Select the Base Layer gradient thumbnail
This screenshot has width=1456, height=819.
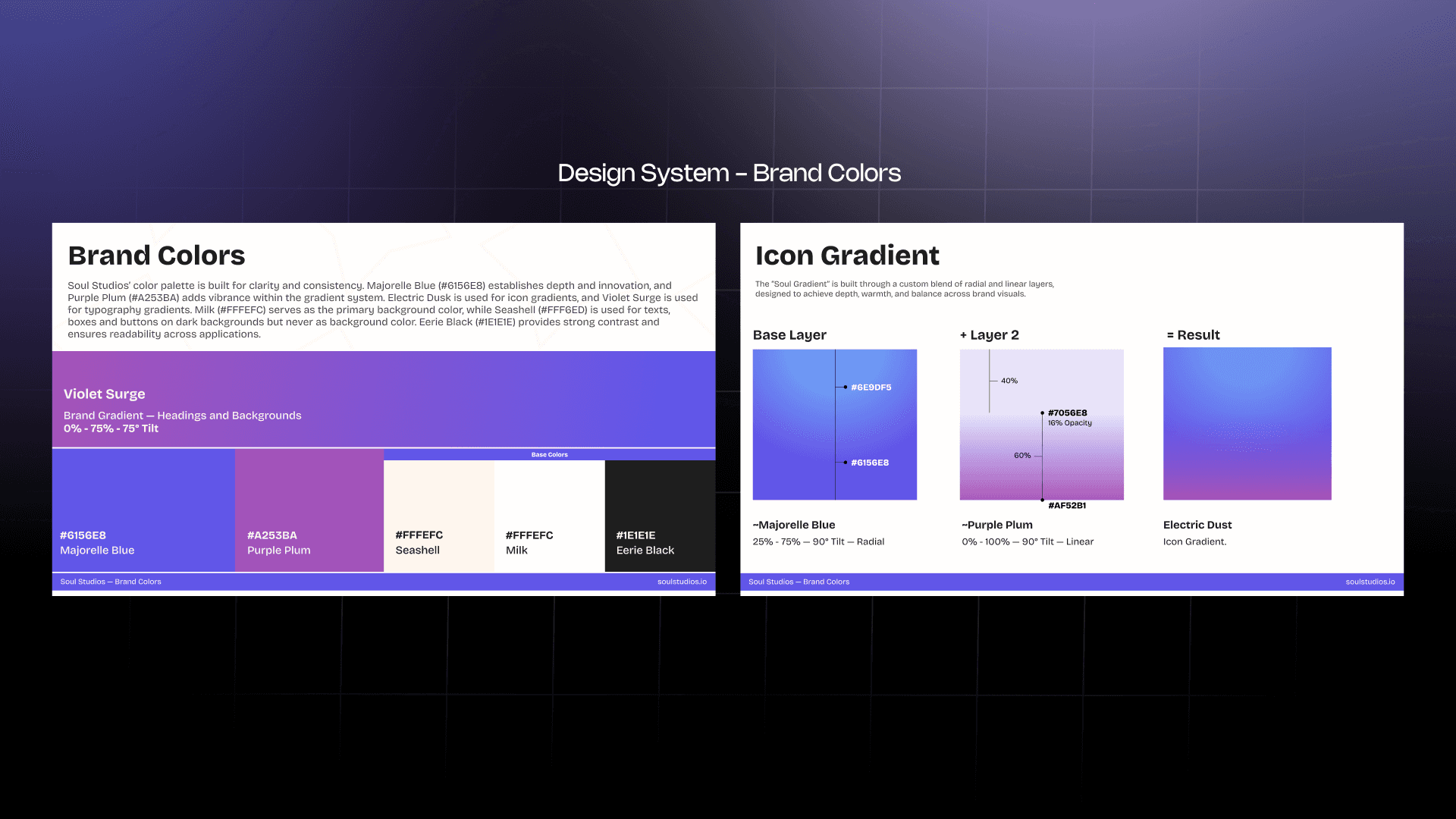pos(834,424)
